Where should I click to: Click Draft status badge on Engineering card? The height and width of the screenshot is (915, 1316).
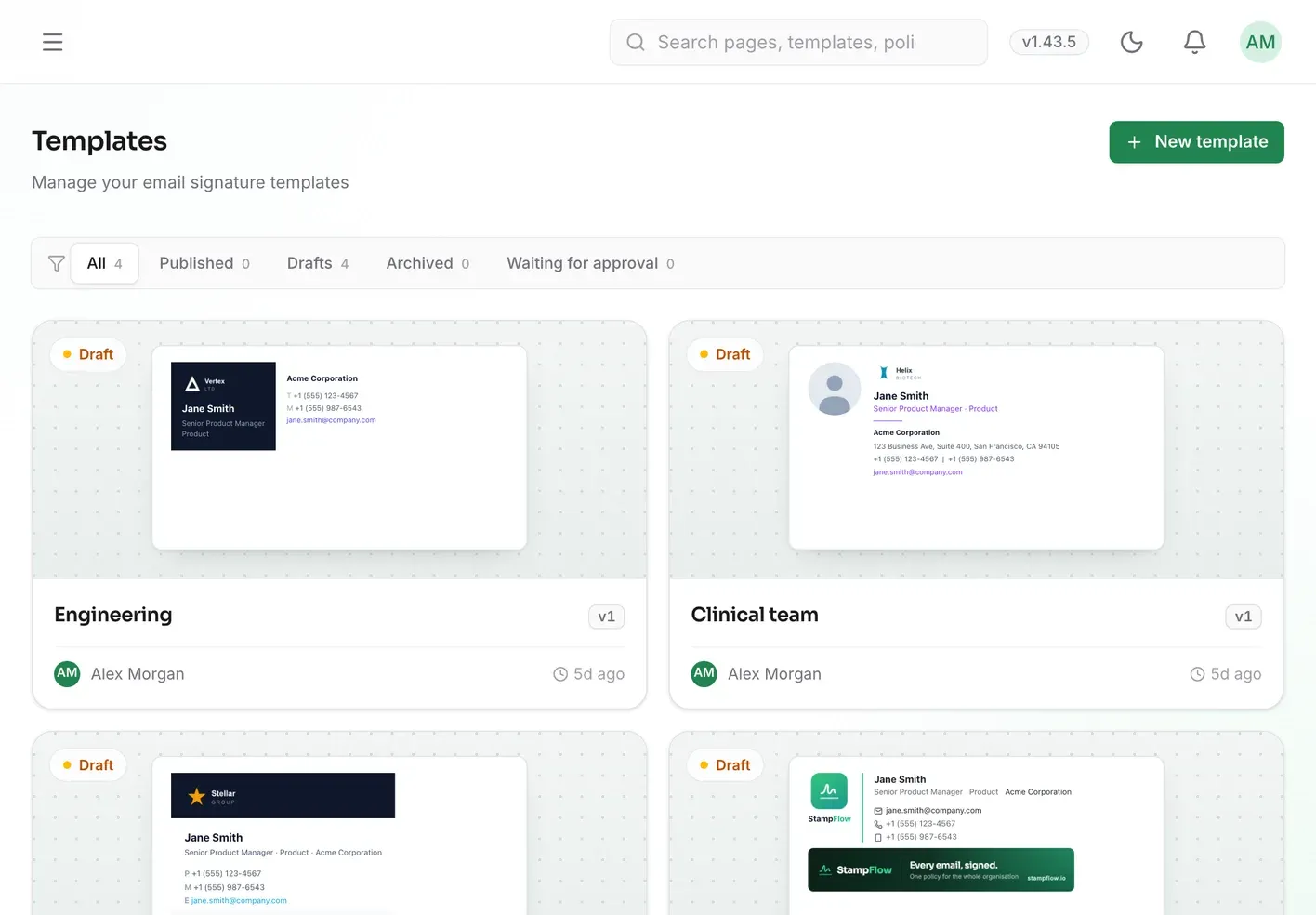88,354
